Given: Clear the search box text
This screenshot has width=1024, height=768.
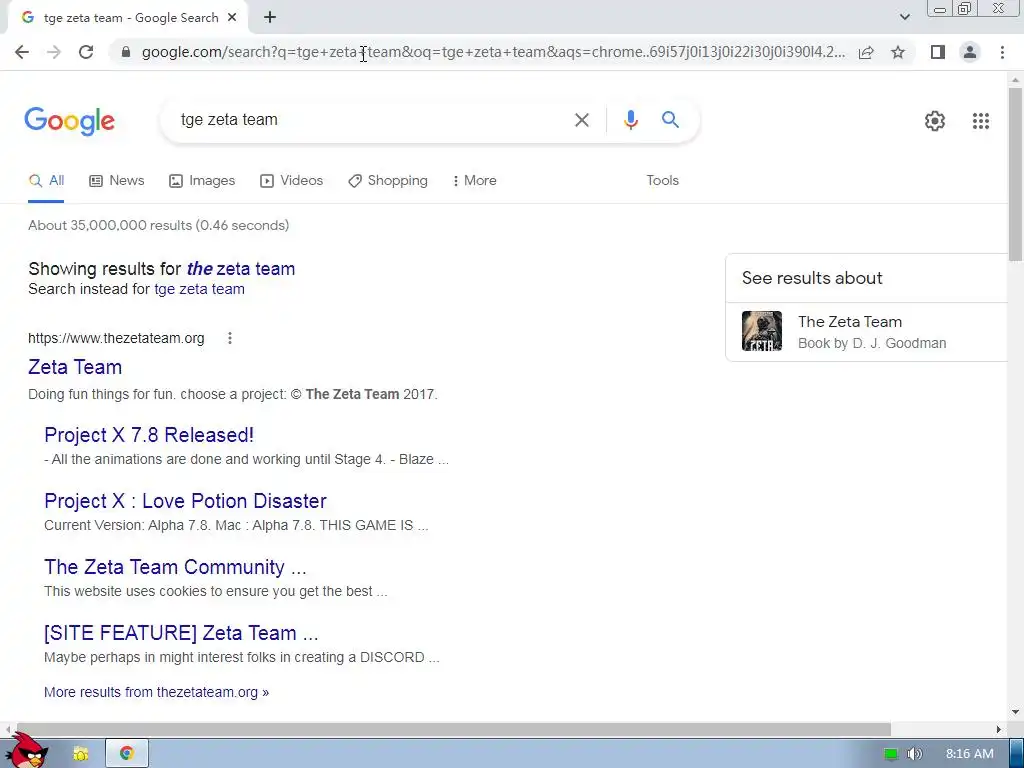Looking at the screenshot, I should [582, 120].
